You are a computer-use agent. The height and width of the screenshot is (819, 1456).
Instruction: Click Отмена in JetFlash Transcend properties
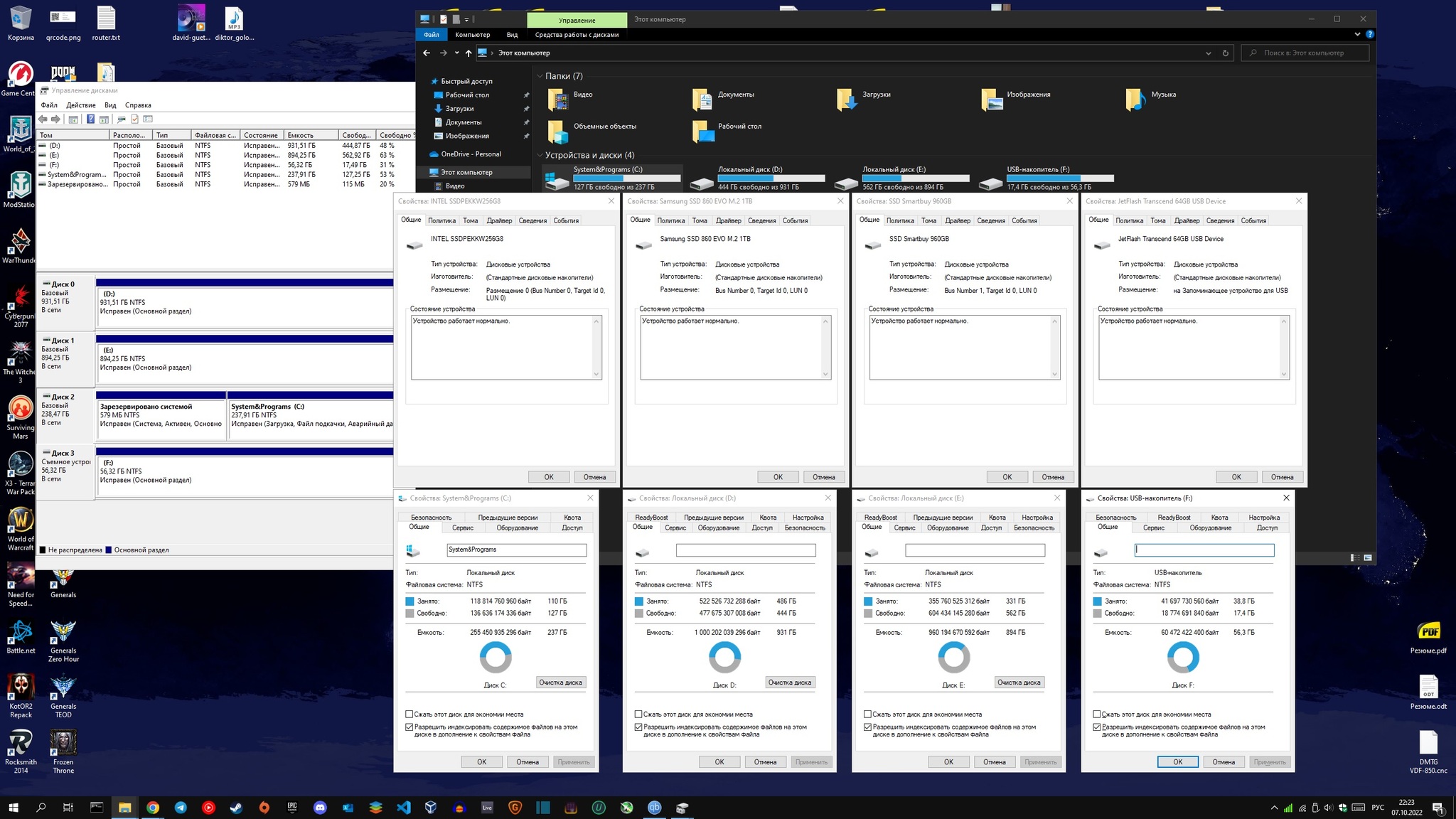(x=1282, y=477)
